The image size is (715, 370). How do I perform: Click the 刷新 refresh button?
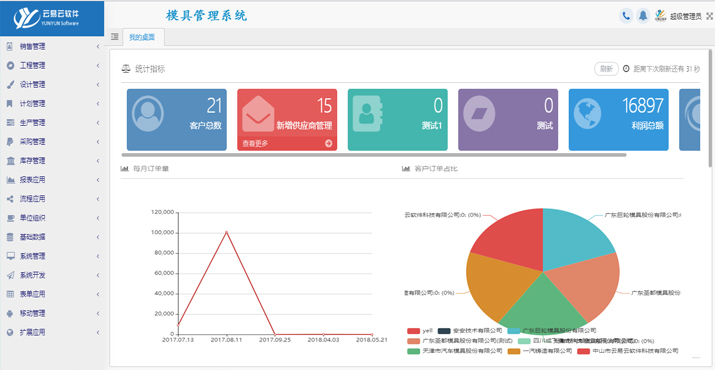tap(606, 69)
